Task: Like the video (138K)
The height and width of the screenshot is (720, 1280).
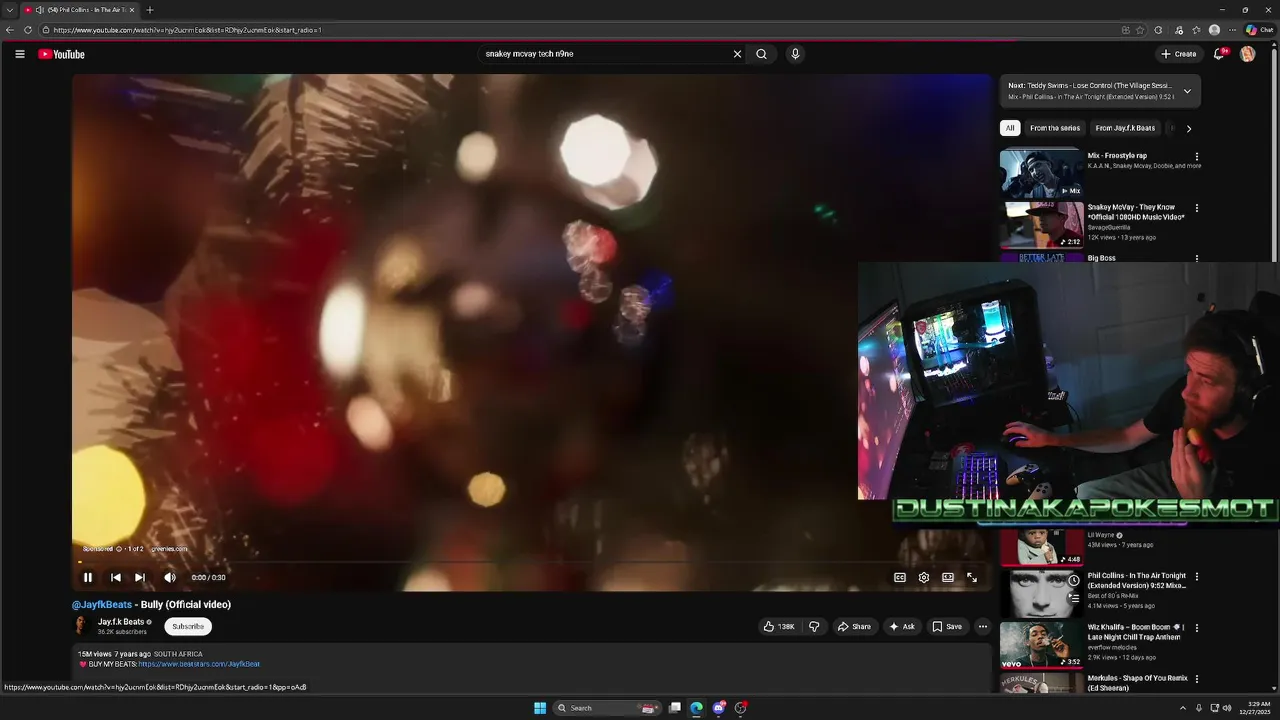Action: click(779, 627)
